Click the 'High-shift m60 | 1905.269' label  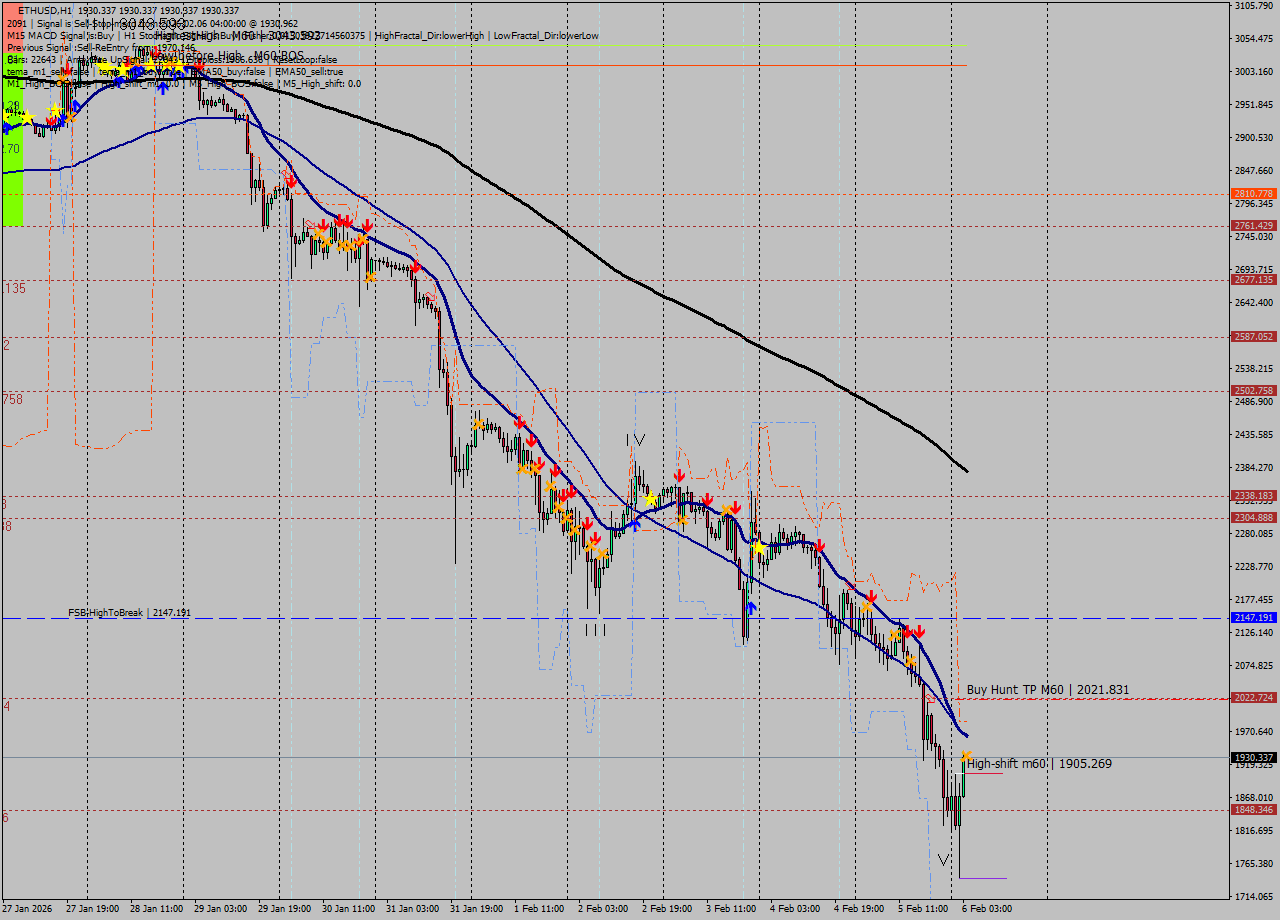pyautogui.click(x=1039, y=764)
